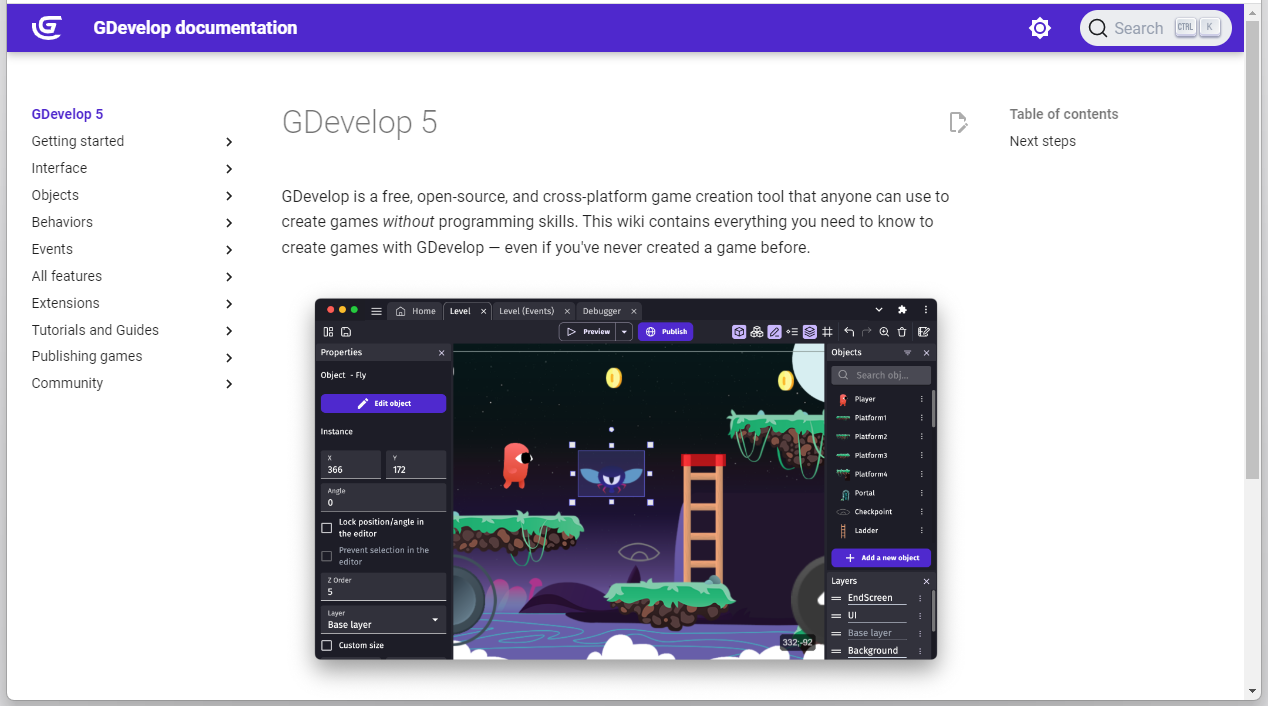Expand the chevron beside Extensions
Screen dimensions: 1268x706
click(x=229, y=304)
